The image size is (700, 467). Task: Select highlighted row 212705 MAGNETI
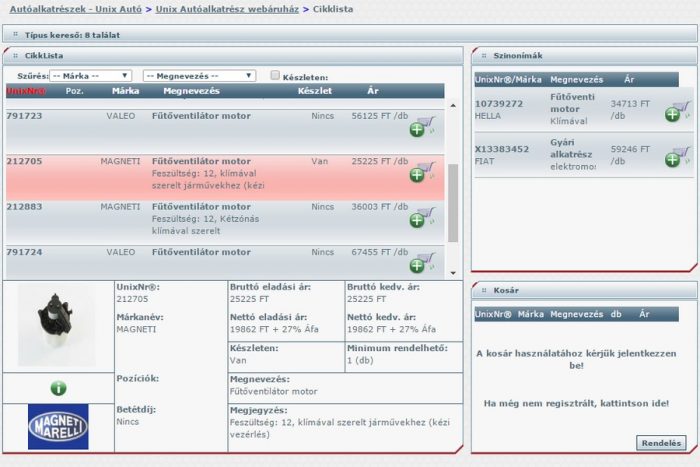click(x=225, y=177)
